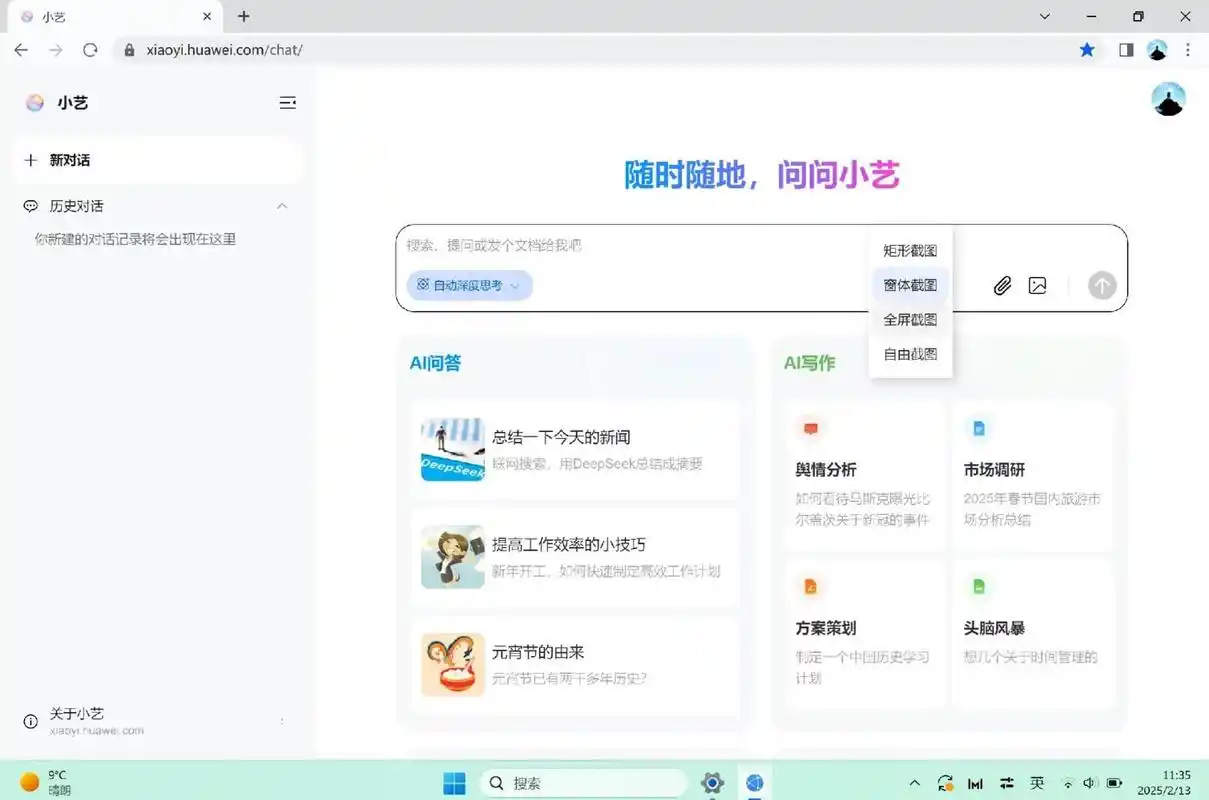This screenshot has width=1209, height=800.
Task: Select 自由截图 from screenshot menu
Action: pyautogui.click(x=910, y=354)
